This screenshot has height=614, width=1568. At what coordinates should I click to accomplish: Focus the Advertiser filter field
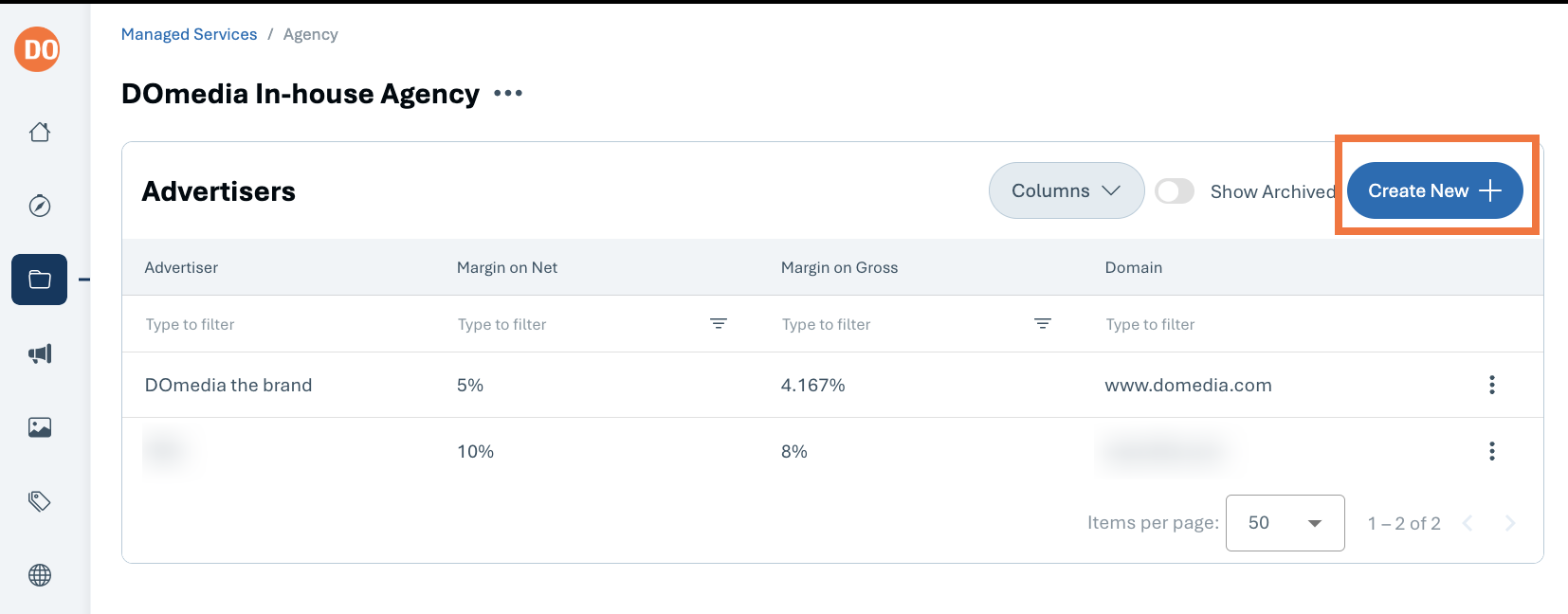tap(284, 324)
